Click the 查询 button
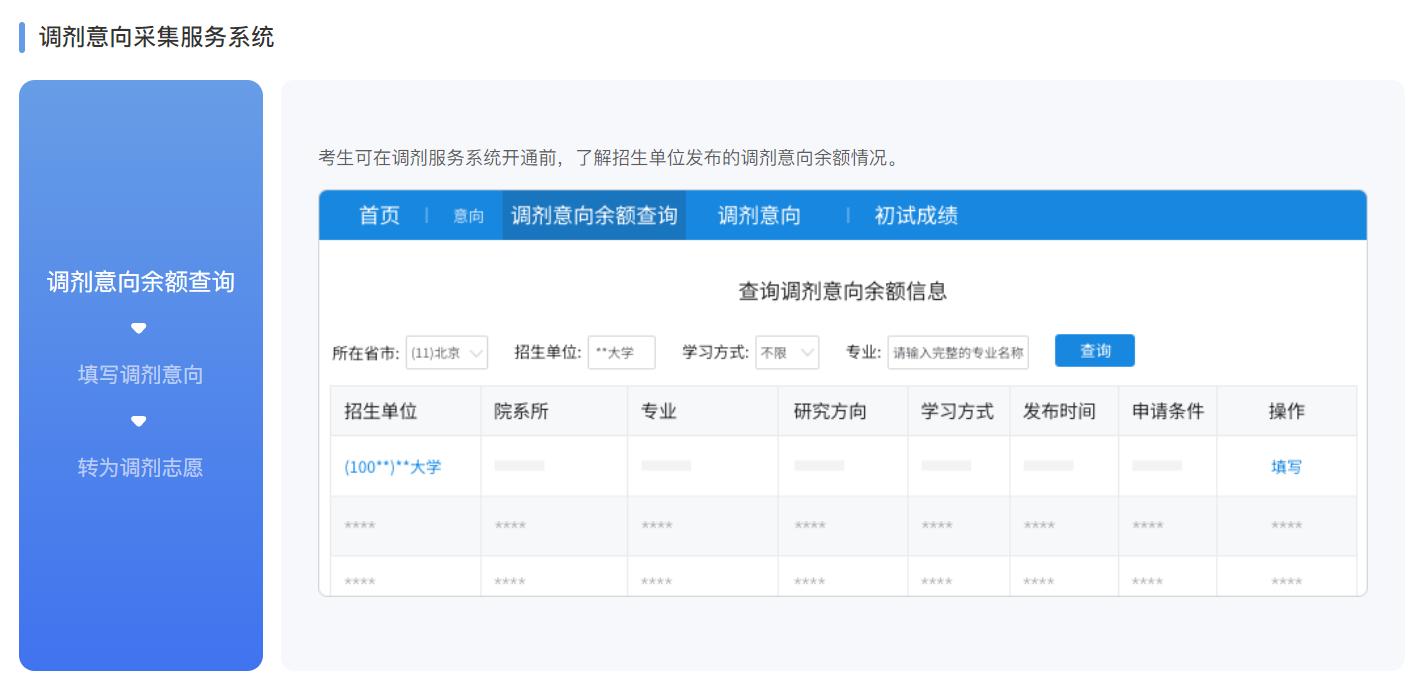This screenshot has width=1412, height=680. click(x=1095, y=351)
